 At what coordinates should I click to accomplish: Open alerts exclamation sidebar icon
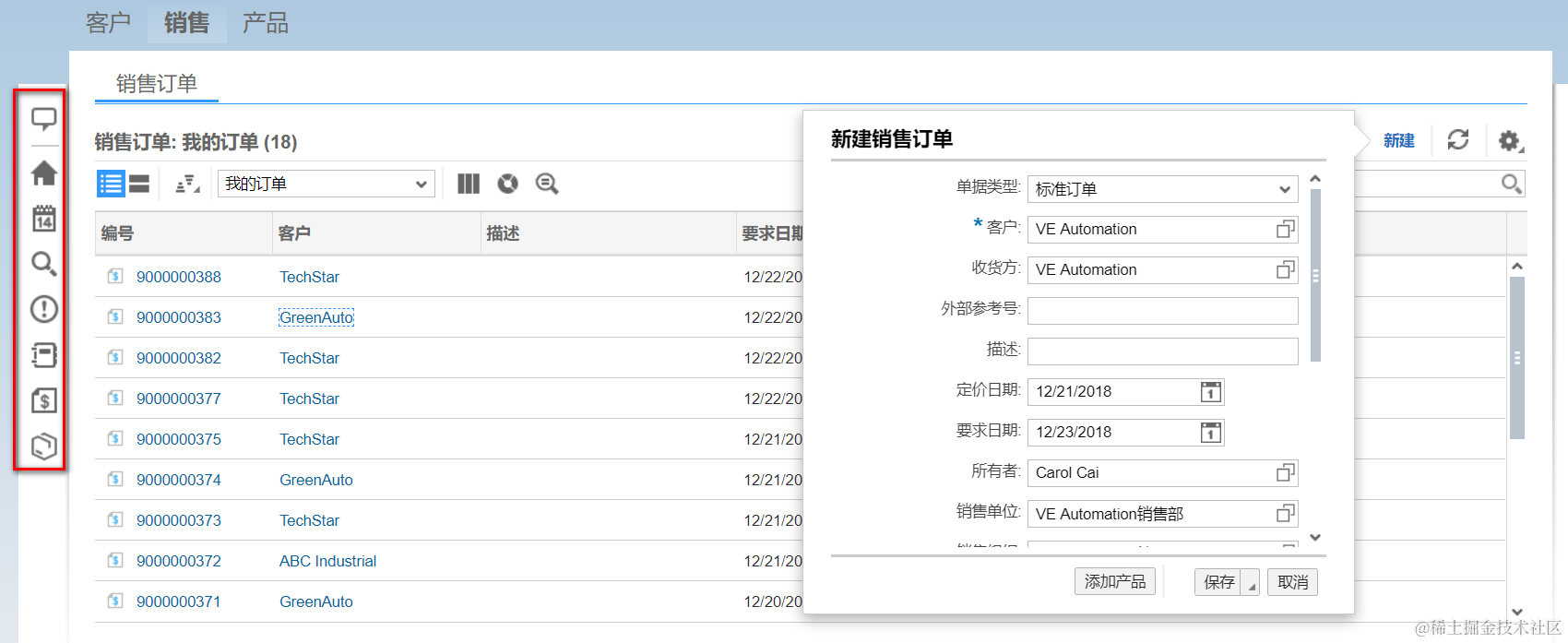[43, 309]
